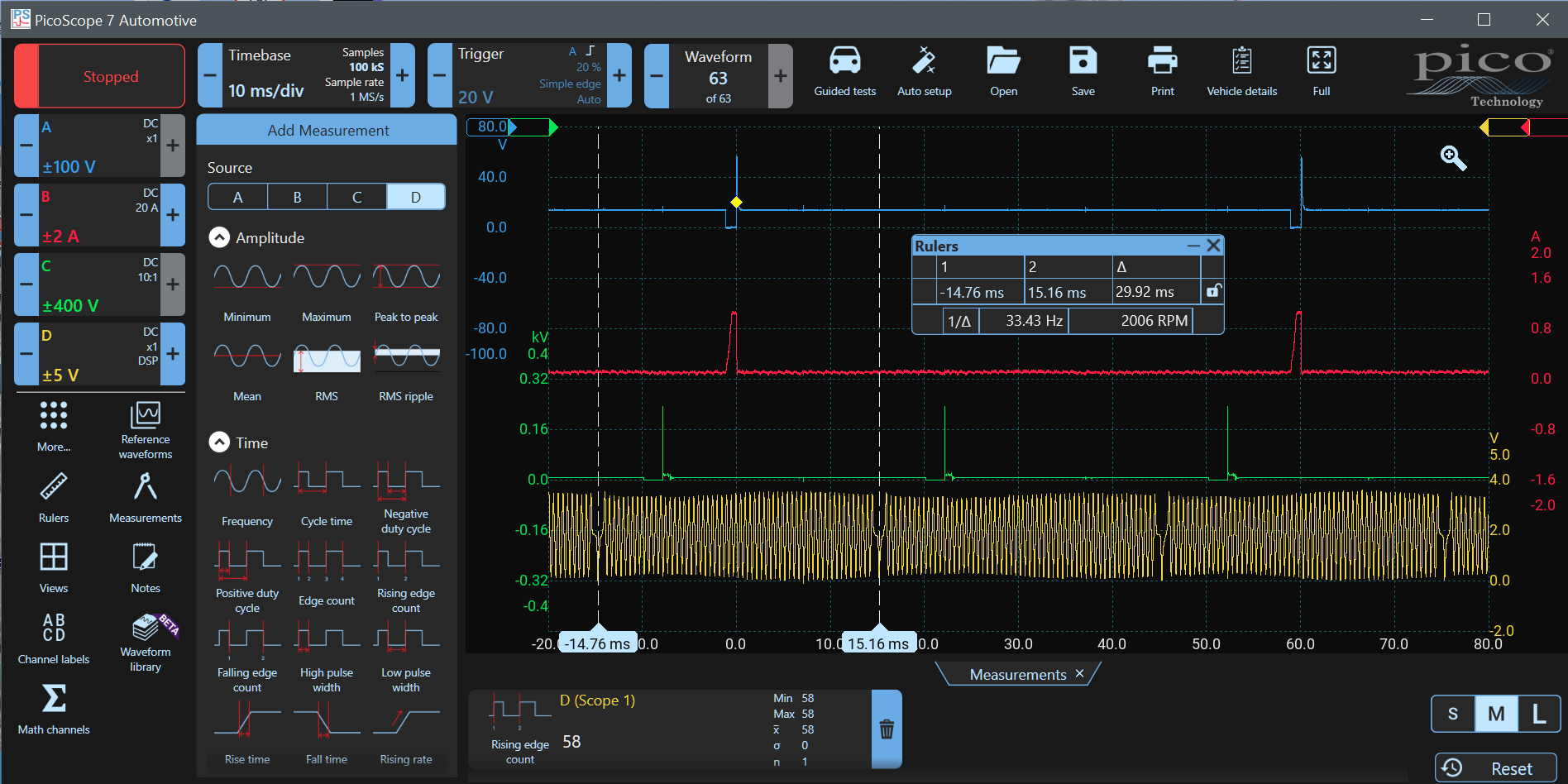Click the Add Measurement header
Image resolution: width=1568 pixels, height=784 pixels.
tap(327, 130)
